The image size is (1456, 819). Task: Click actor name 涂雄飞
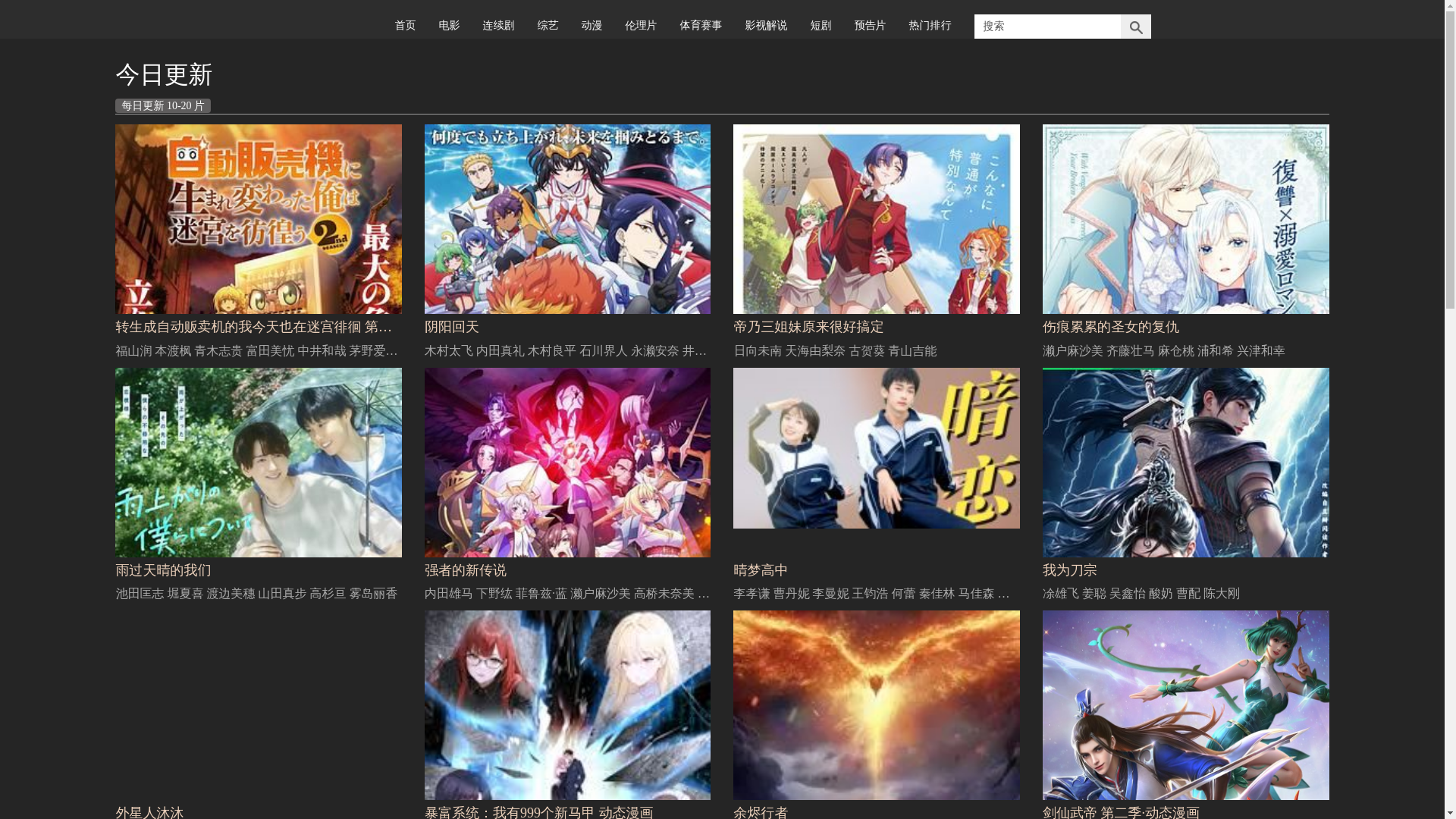pyautogui.click(x=1061, y=594)
